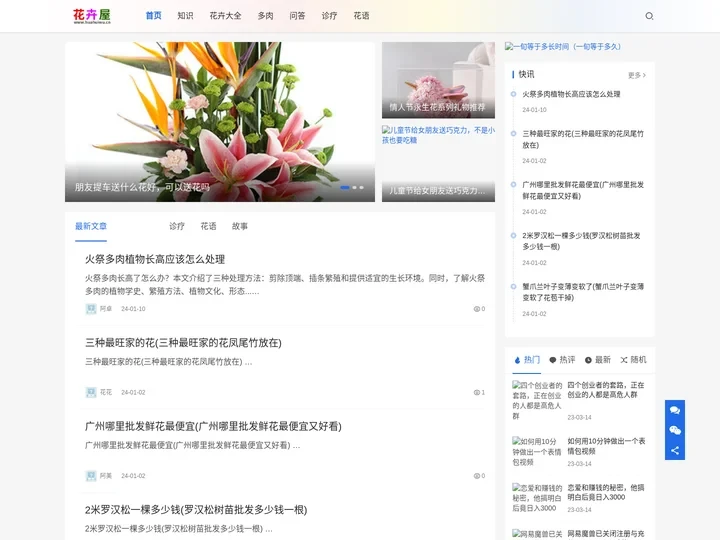This screenshot has width=720, height=540.
Task: Open the search icon in header
Action: [x=649, y=16]
